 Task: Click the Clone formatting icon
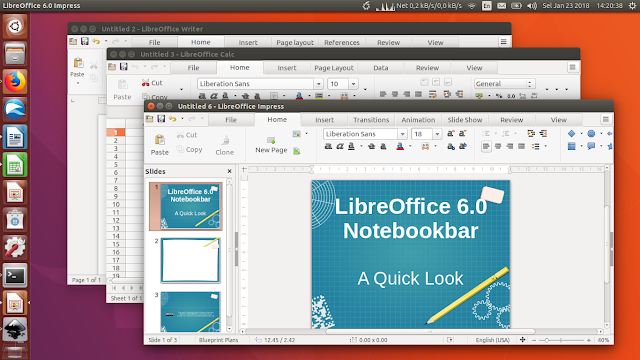[x=225, y=140]
